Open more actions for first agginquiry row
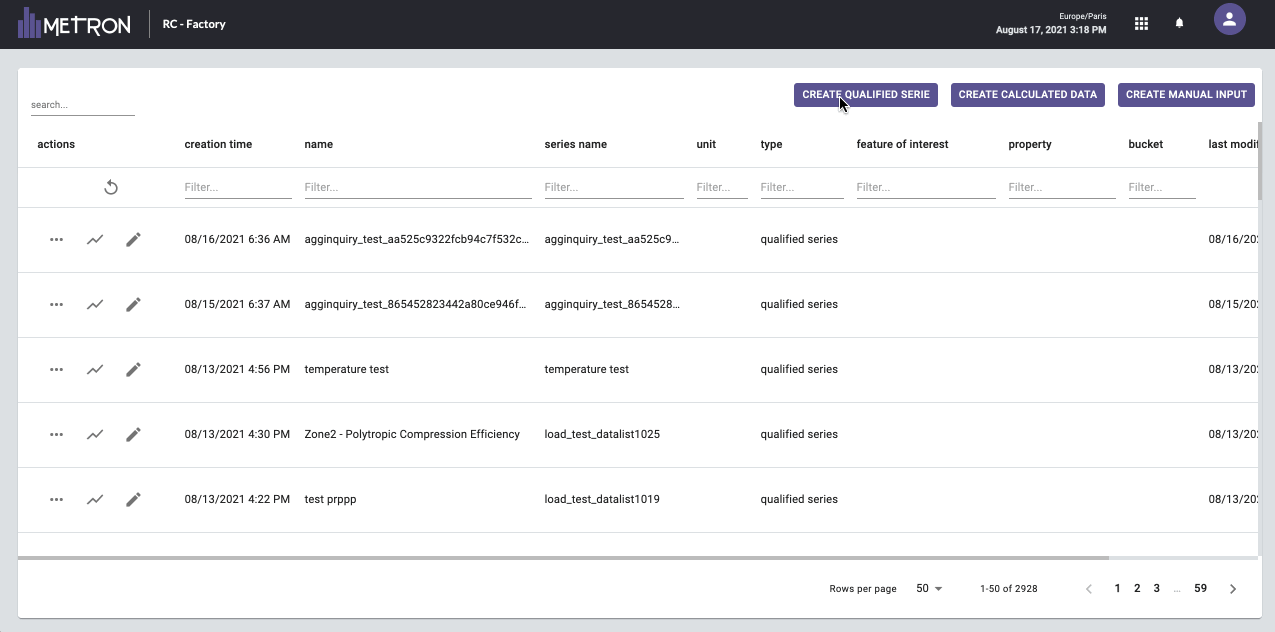This screenshot has height=632, width=1275. 57,240
